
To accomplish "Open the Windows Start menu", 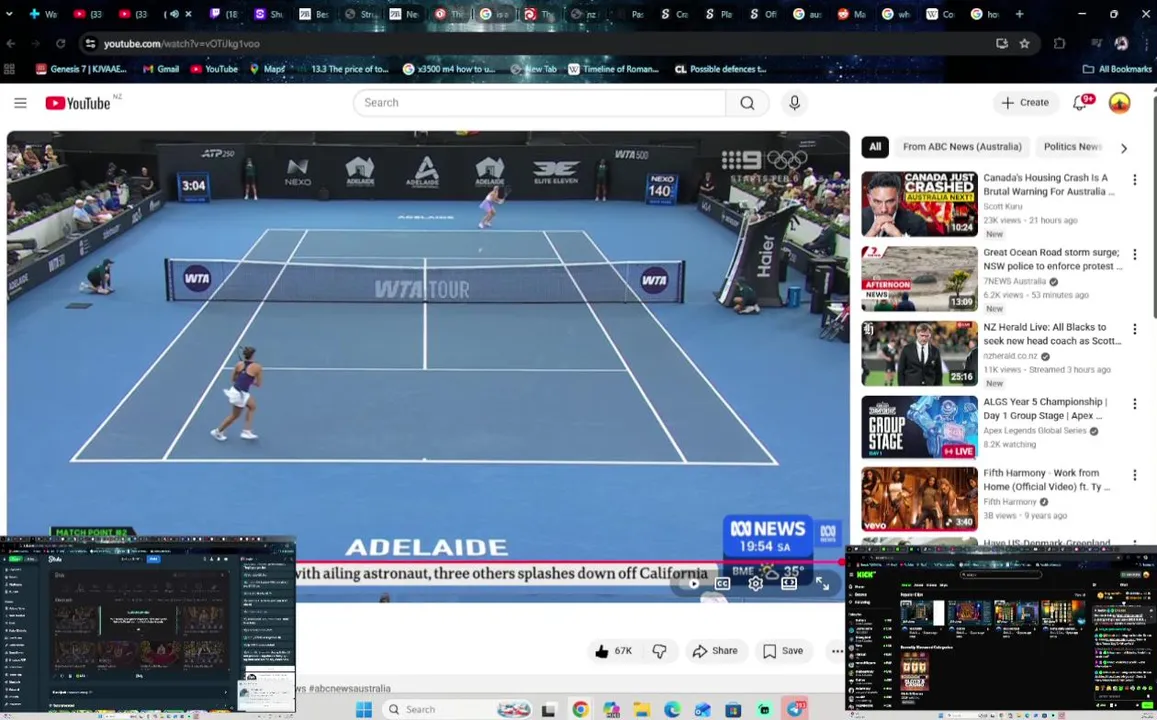I will (364, 710).
